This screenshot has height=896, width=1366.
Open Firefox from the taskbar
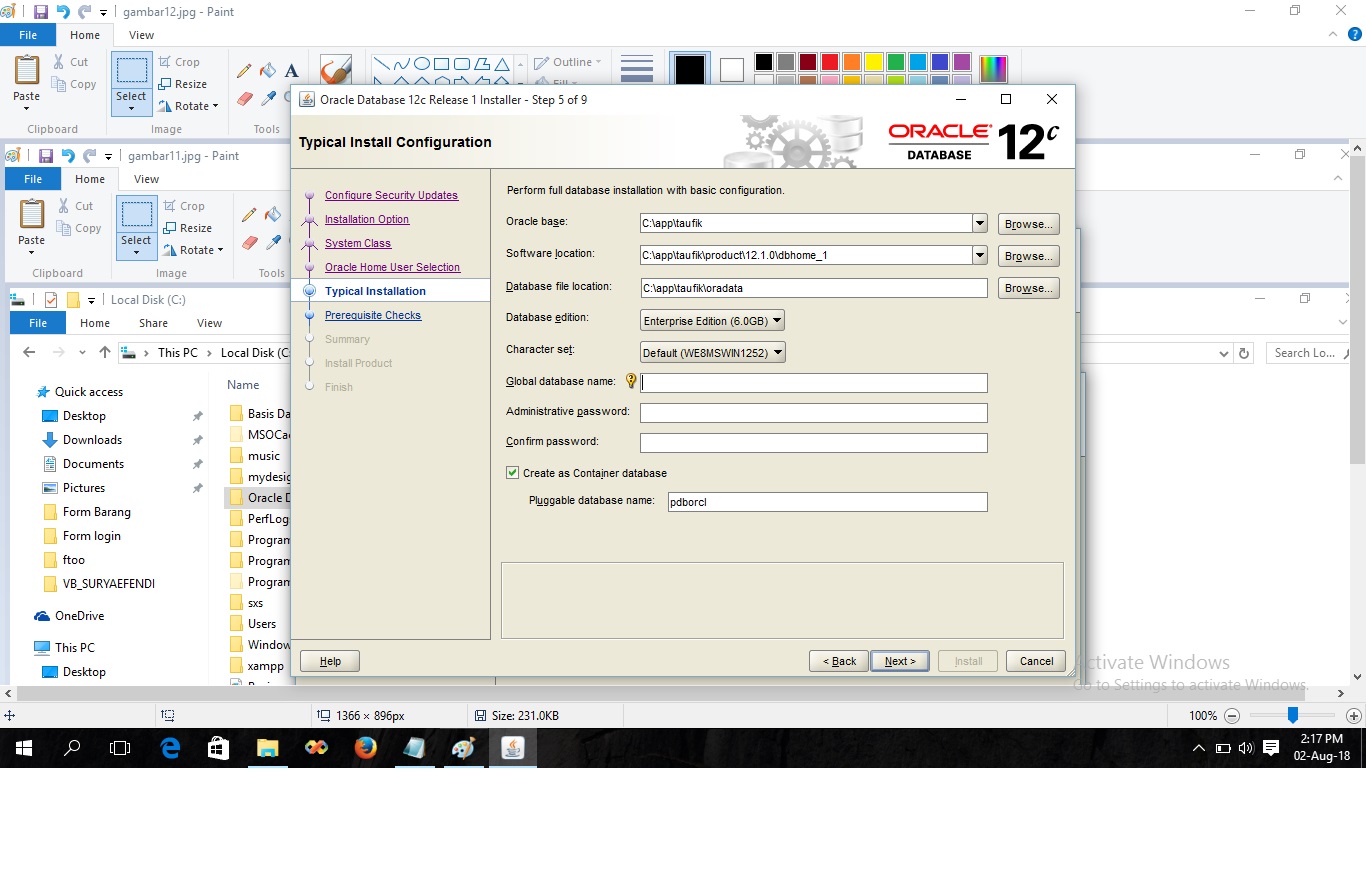pyautogui.click(x=365, y=747)
